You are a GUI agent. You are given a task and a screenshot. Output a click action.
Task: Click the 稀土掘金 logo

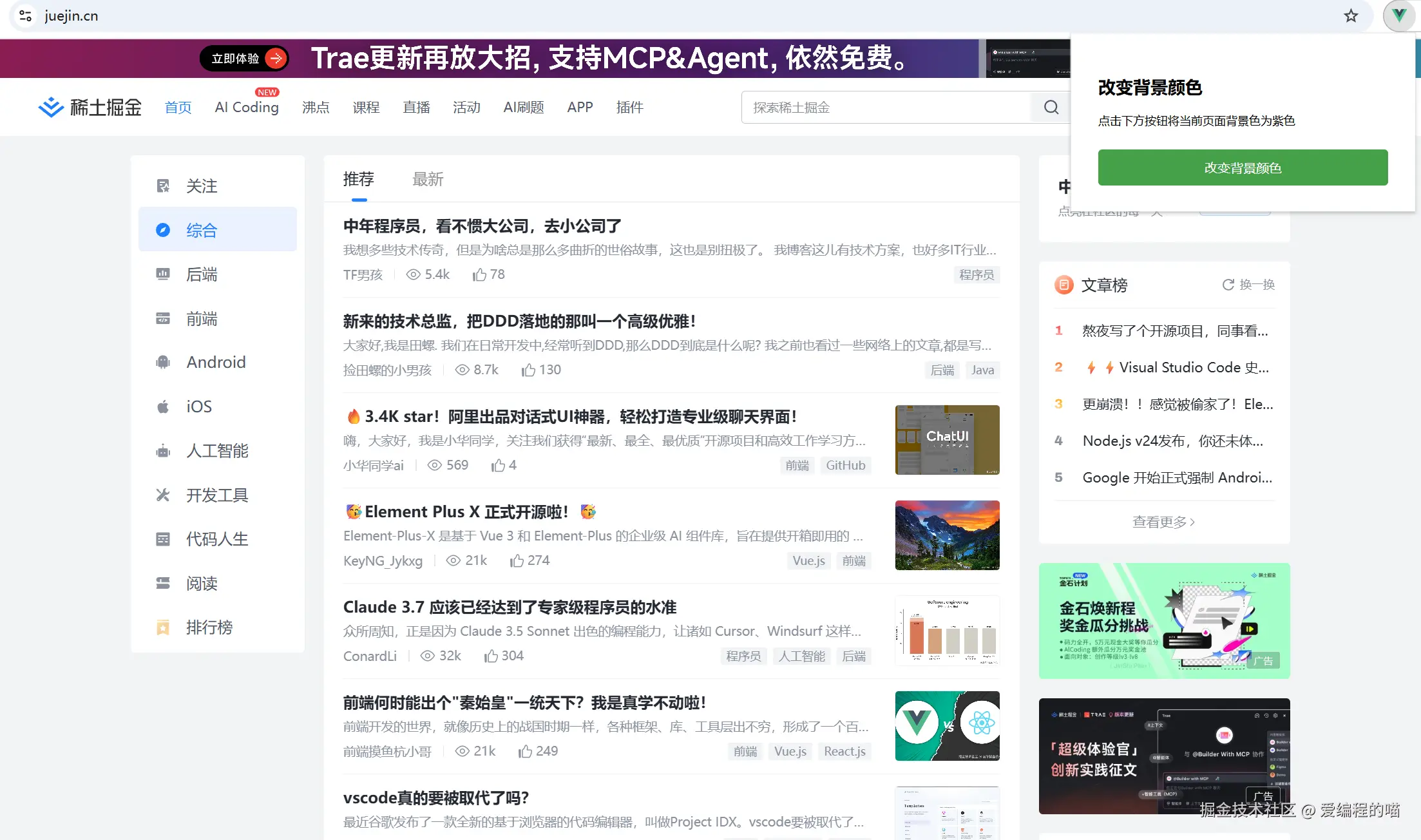(x=90, y=108)
